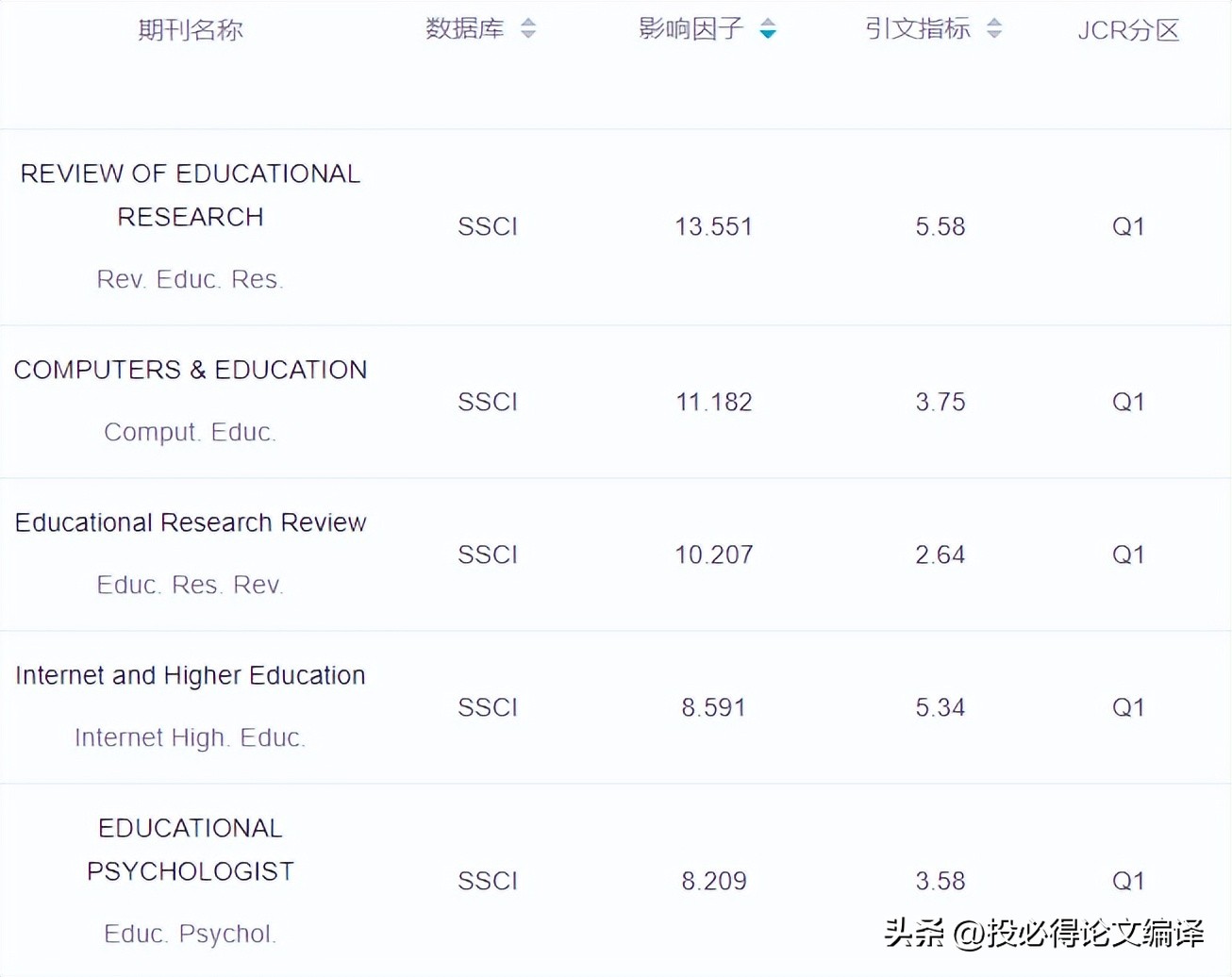Select the Educational Research Review table row
The width and height of the screenshot is (1232, 977).
[x=613, y=555]
